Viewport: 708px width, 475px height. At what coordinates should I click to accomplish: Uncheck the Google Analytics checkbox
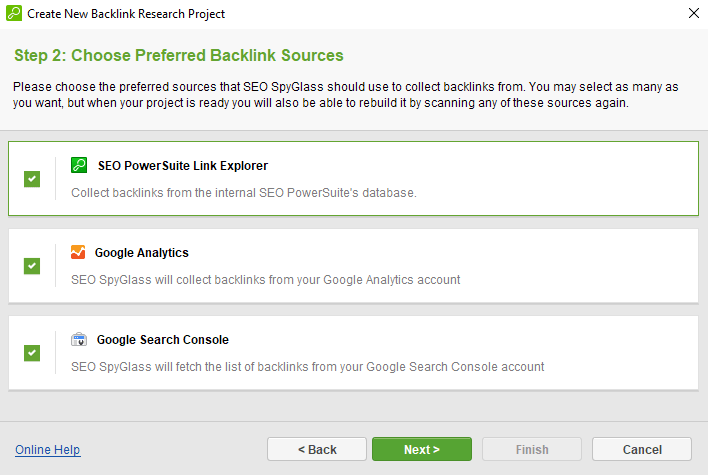(32, 266)
